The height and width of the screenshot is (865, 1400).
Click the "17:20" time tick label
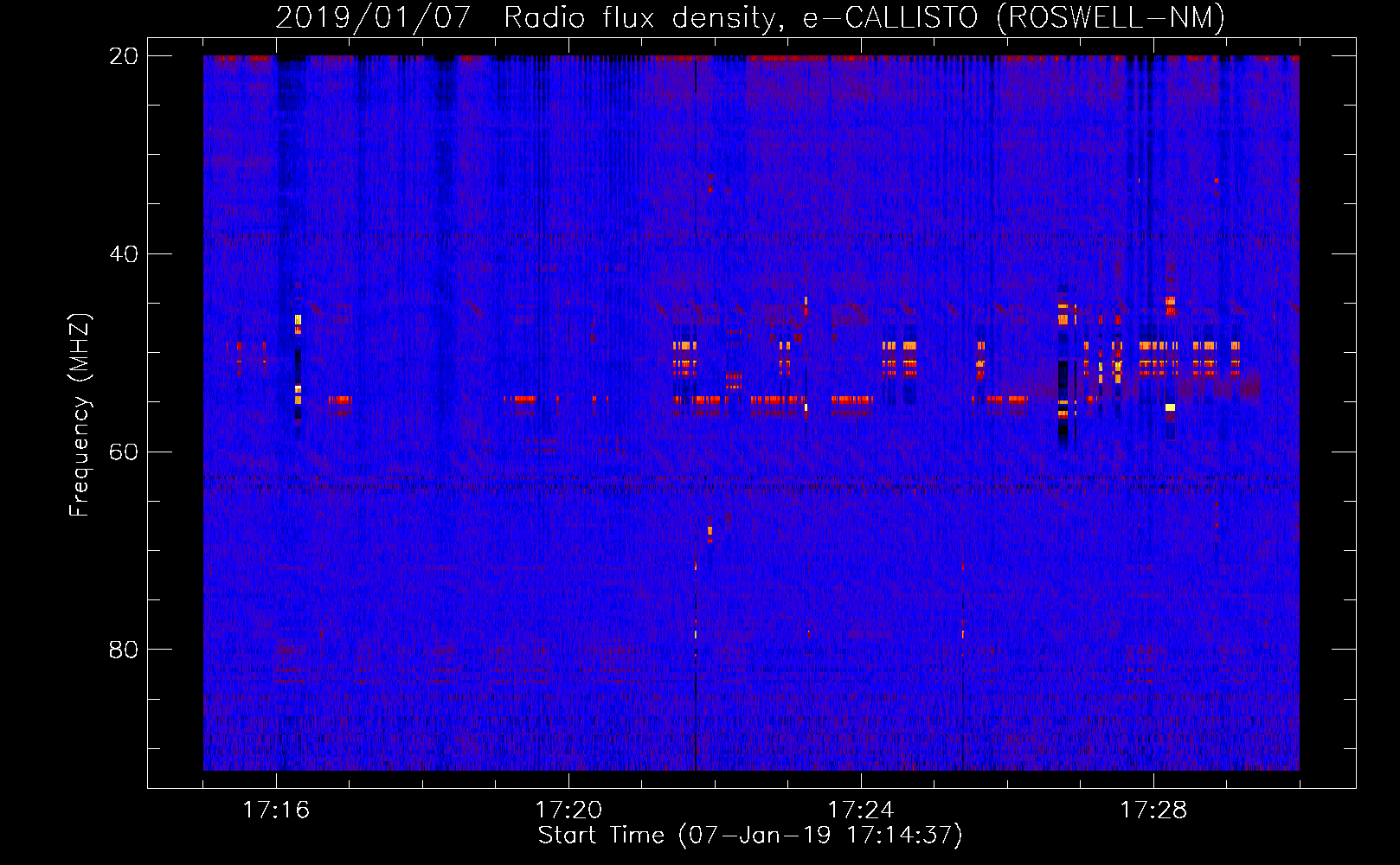[568, 811]
